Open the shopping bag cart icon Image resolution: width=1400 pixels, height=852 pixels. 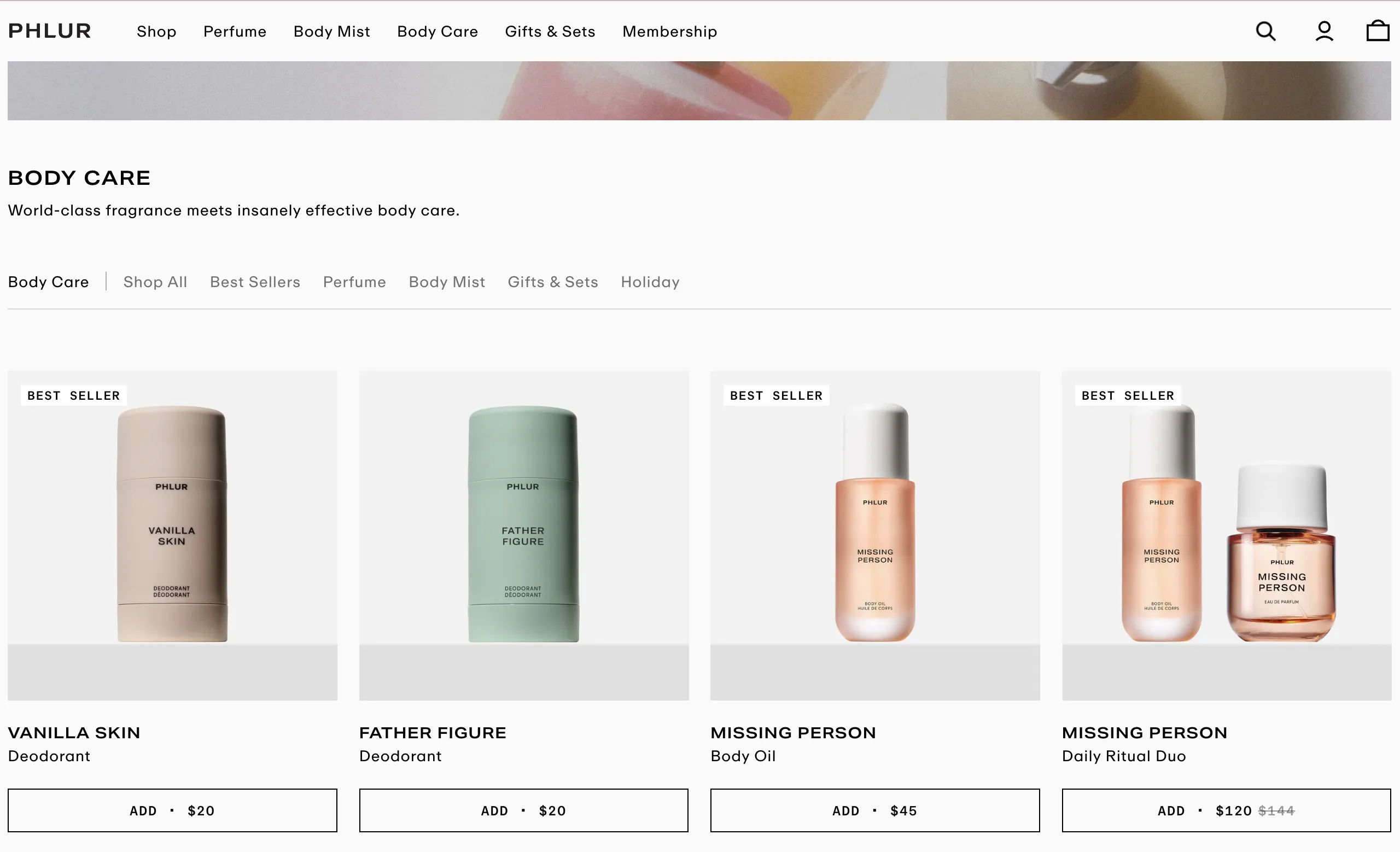[x=1377, y=31]
